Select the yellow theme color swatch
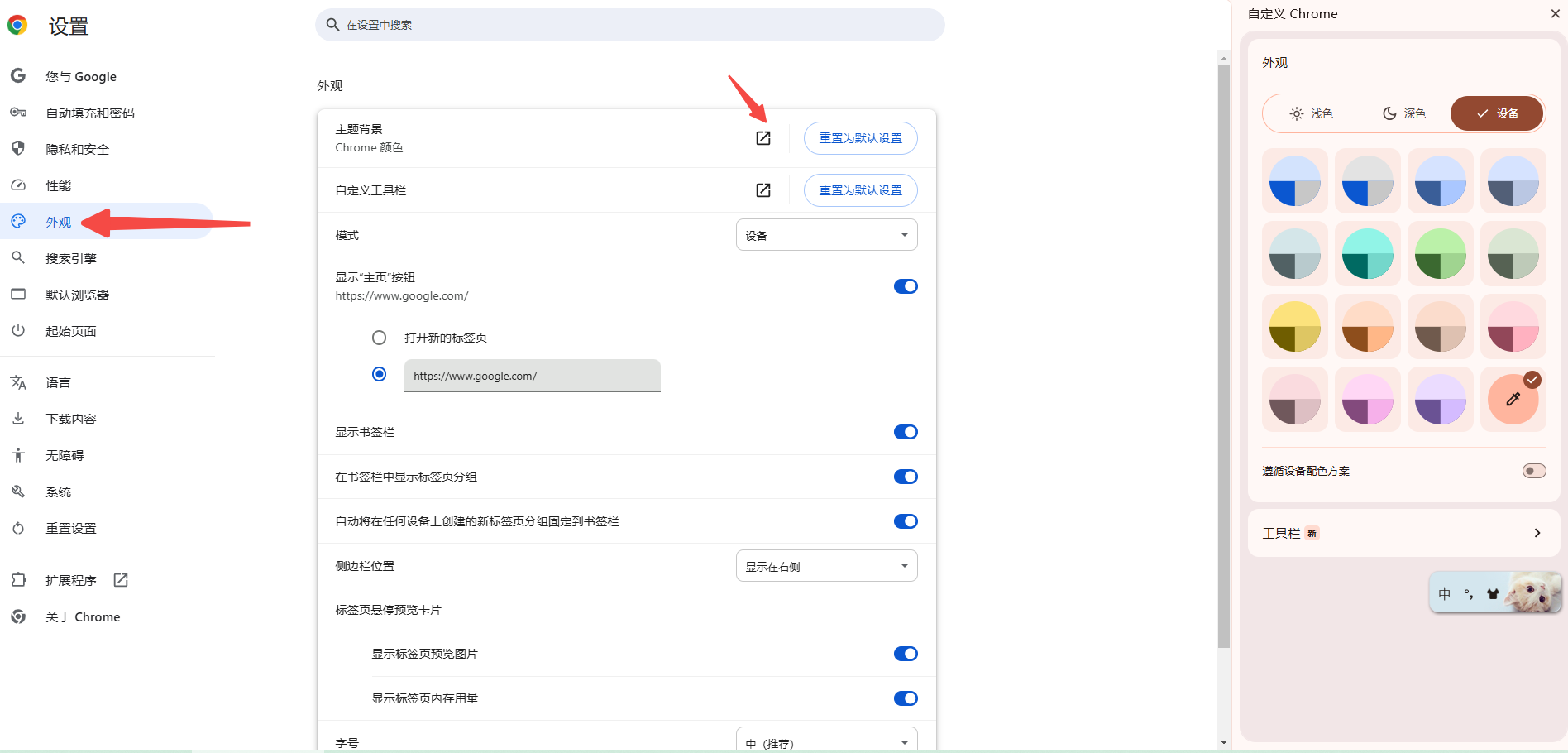 click(x=1295, y=326)
